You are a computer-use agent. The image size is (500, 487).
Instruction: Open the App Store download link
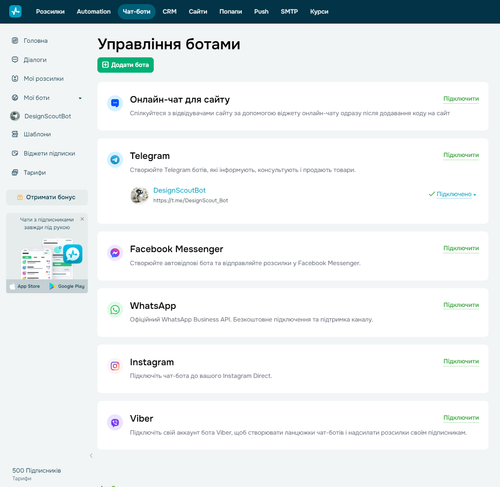click(x=25, y=286)
